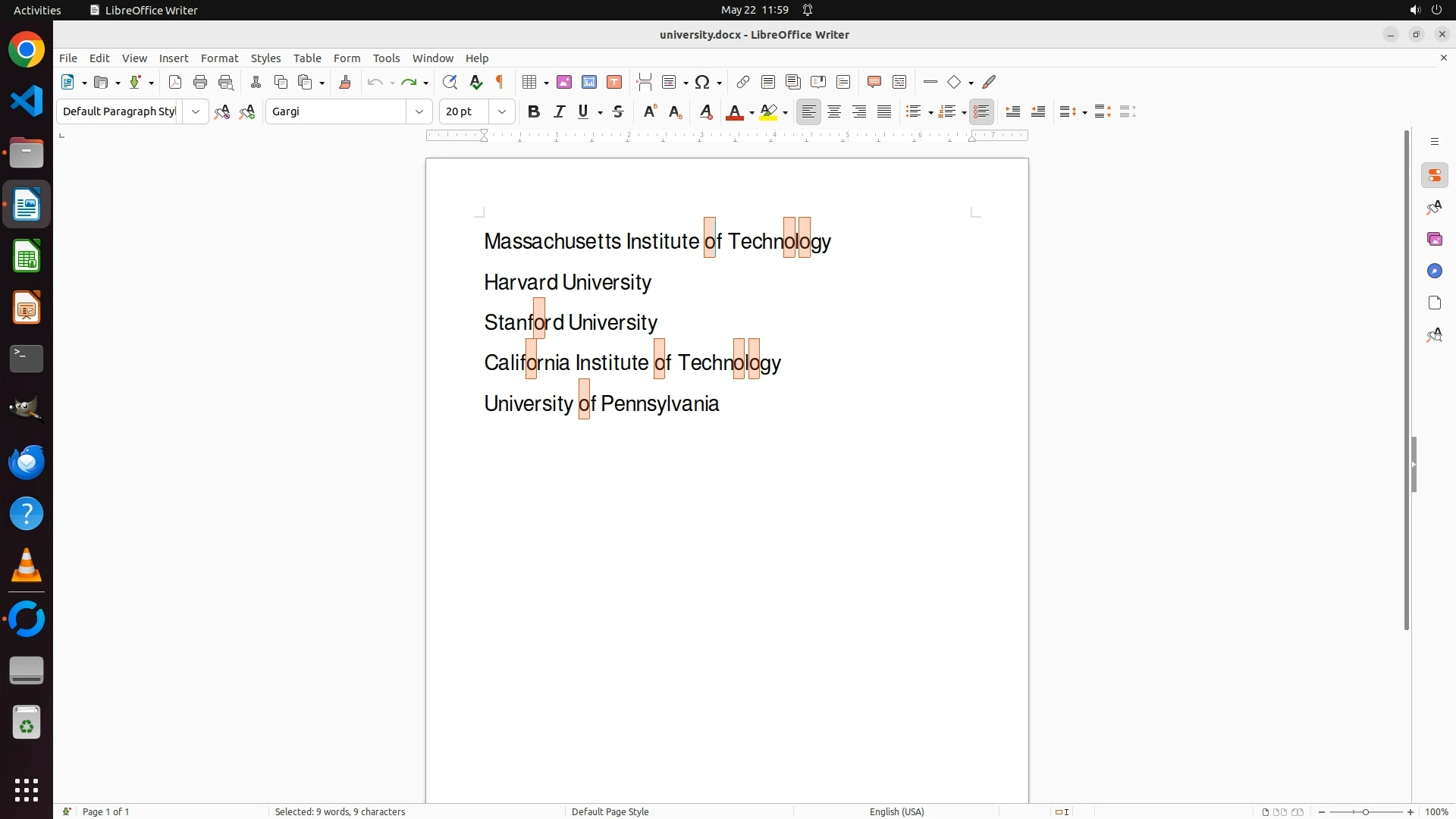The image size is (1456, 819).
Task: Click the font color red swatch button
Action: click(x=734, y=112)
